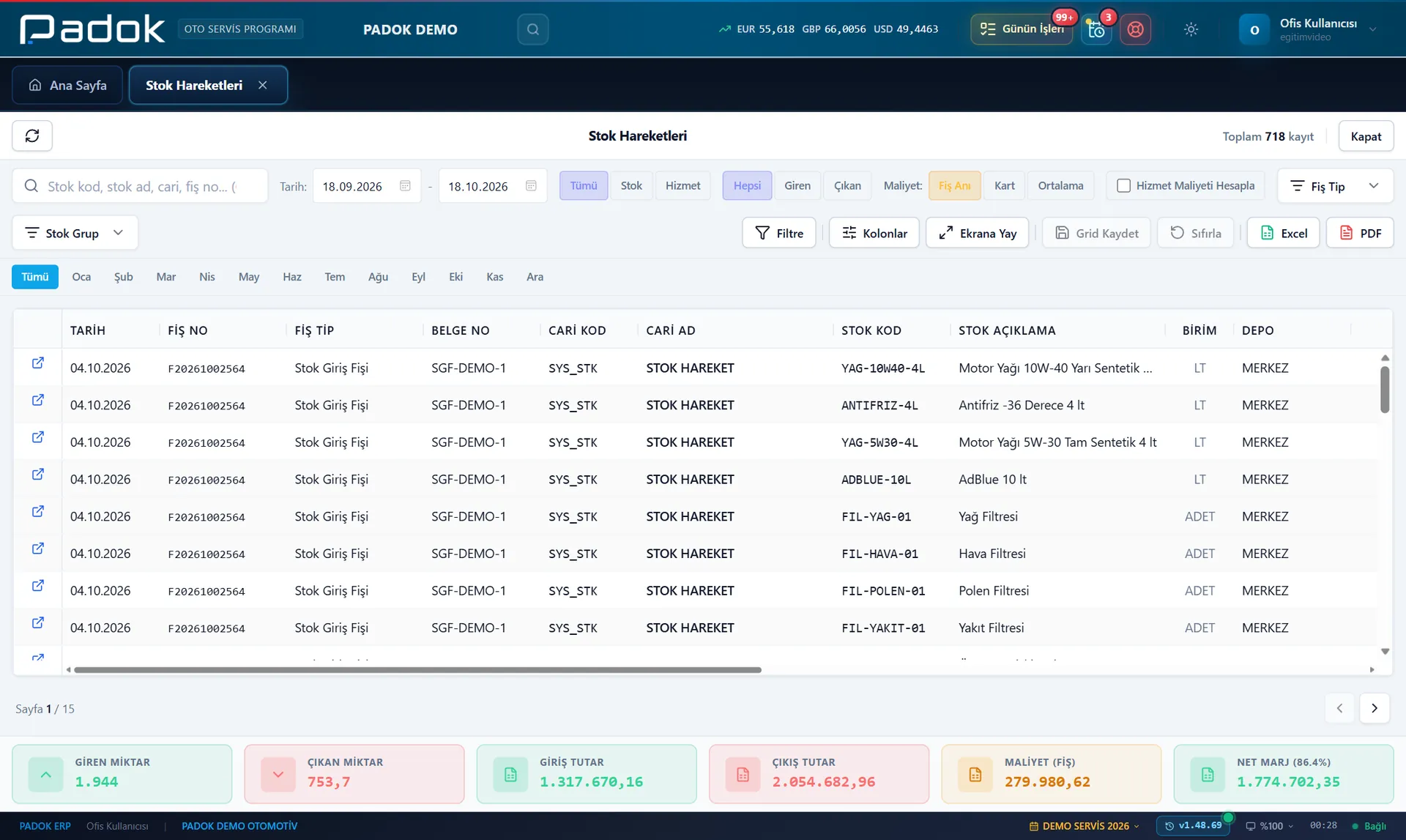The width and height of the screenshot is (1406, 840).
Task: Open record link icon for YAG-10W40-4L row
Action: (x=38, y=363)
